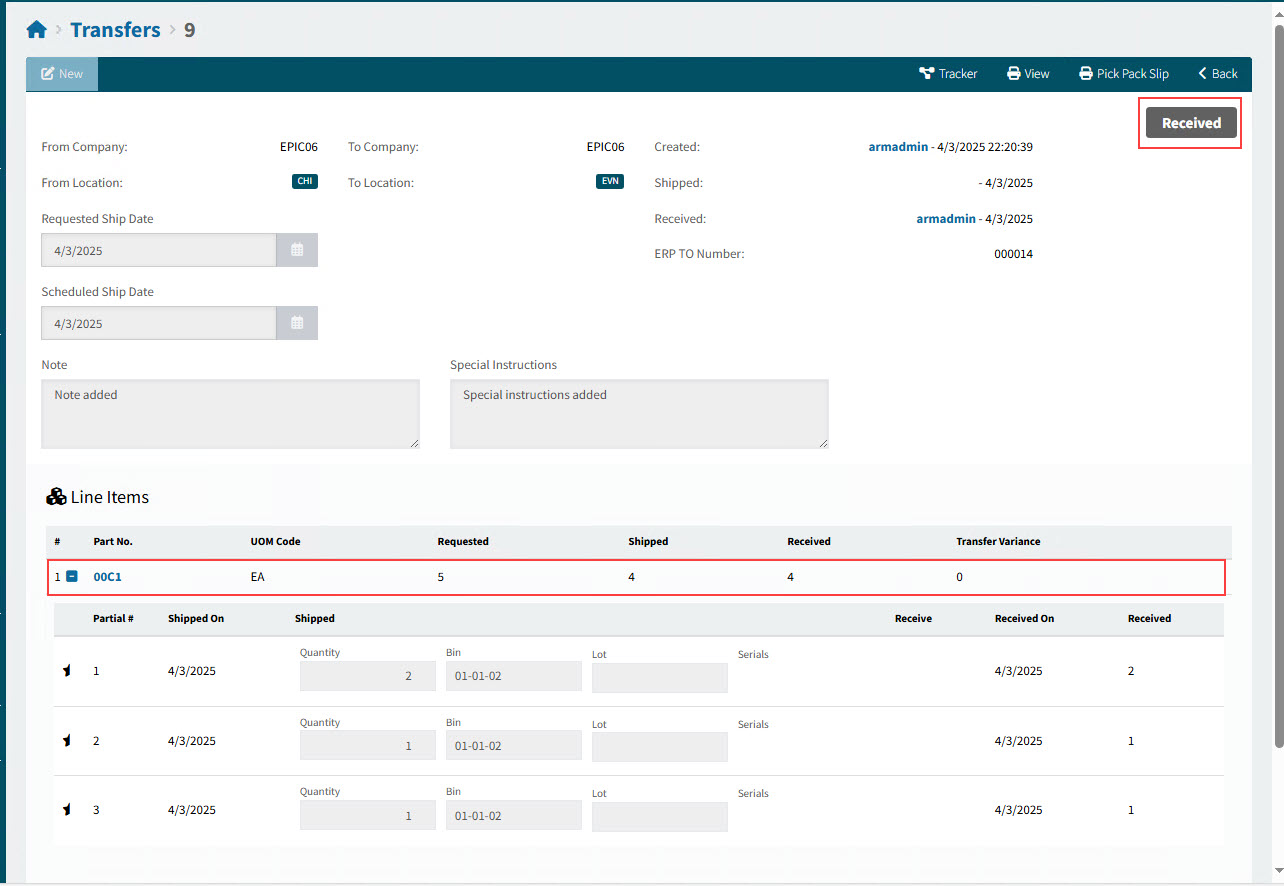Image resolution: width=1284 pixels, height=886 pixels.
Task: Open Requested Ship Date calendar picker
Action: point(297,250)
